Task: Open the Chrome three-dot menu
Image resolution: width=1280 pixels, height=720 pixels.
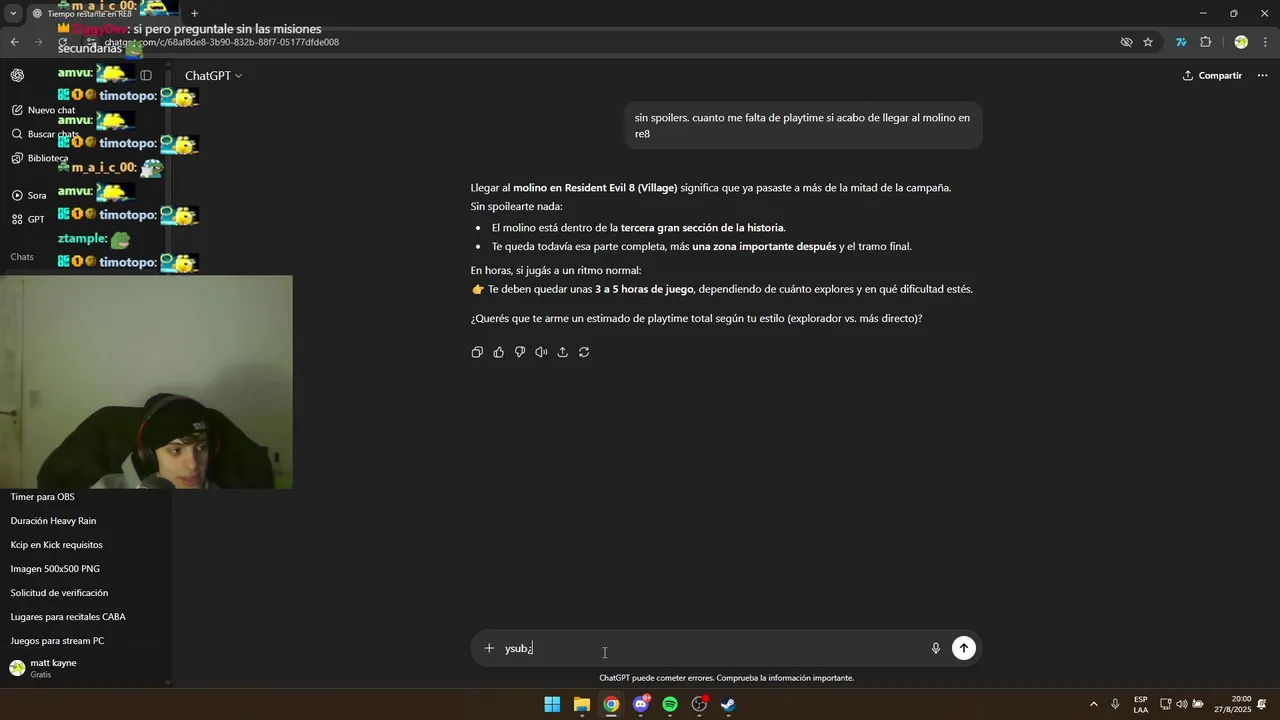Action: [1265, 42]
